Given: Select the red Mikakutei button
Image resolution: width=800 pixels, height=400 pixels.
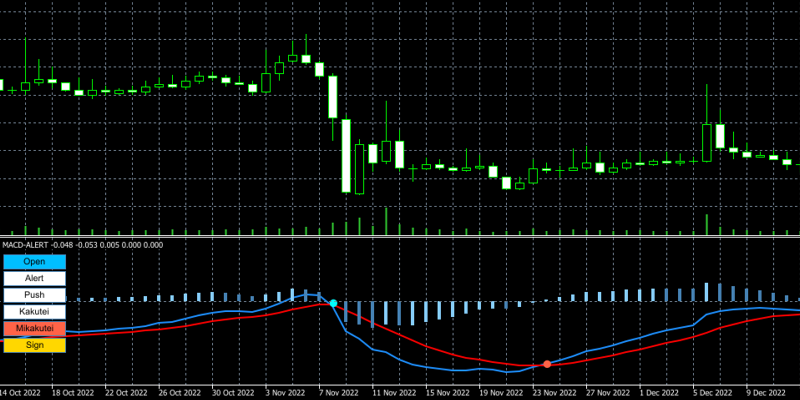Looking at the screenshot, I should click(x=34, y=329).
